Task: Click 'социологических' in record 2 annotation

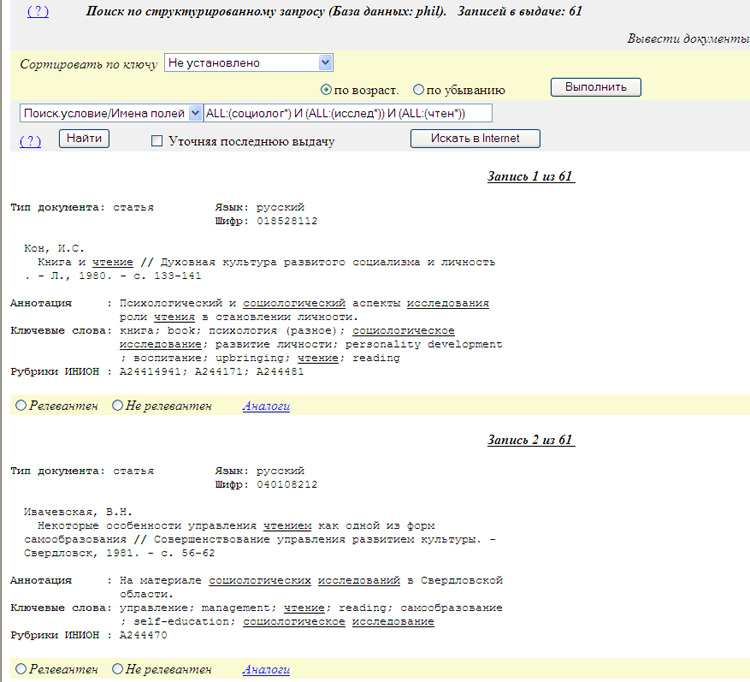Action: coord(260,581)
